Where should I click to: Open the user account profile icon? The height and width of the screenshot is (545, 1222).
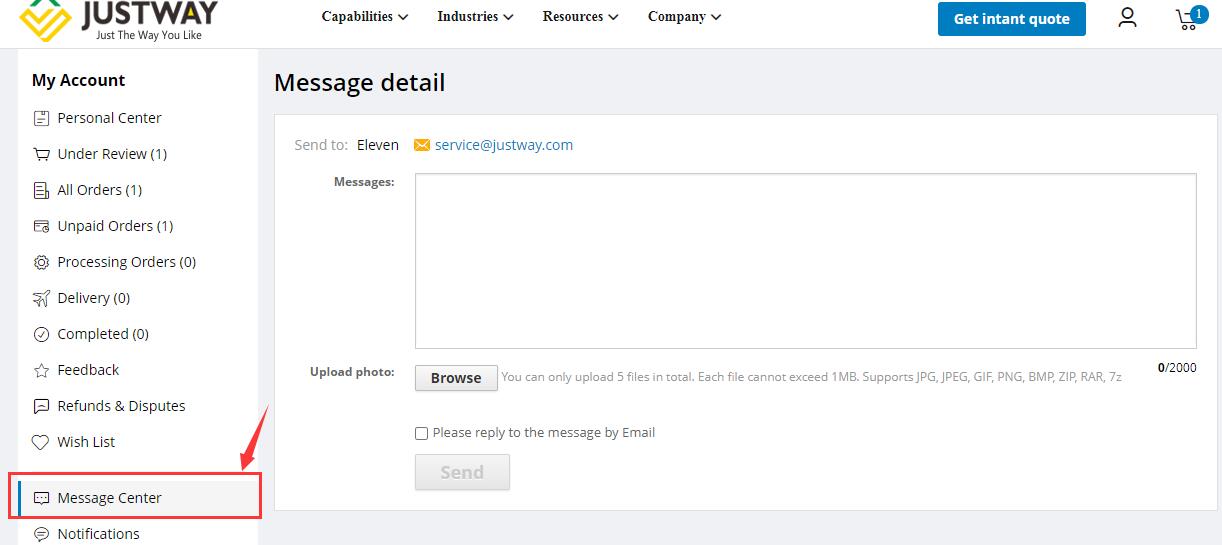coord(1127,17)
